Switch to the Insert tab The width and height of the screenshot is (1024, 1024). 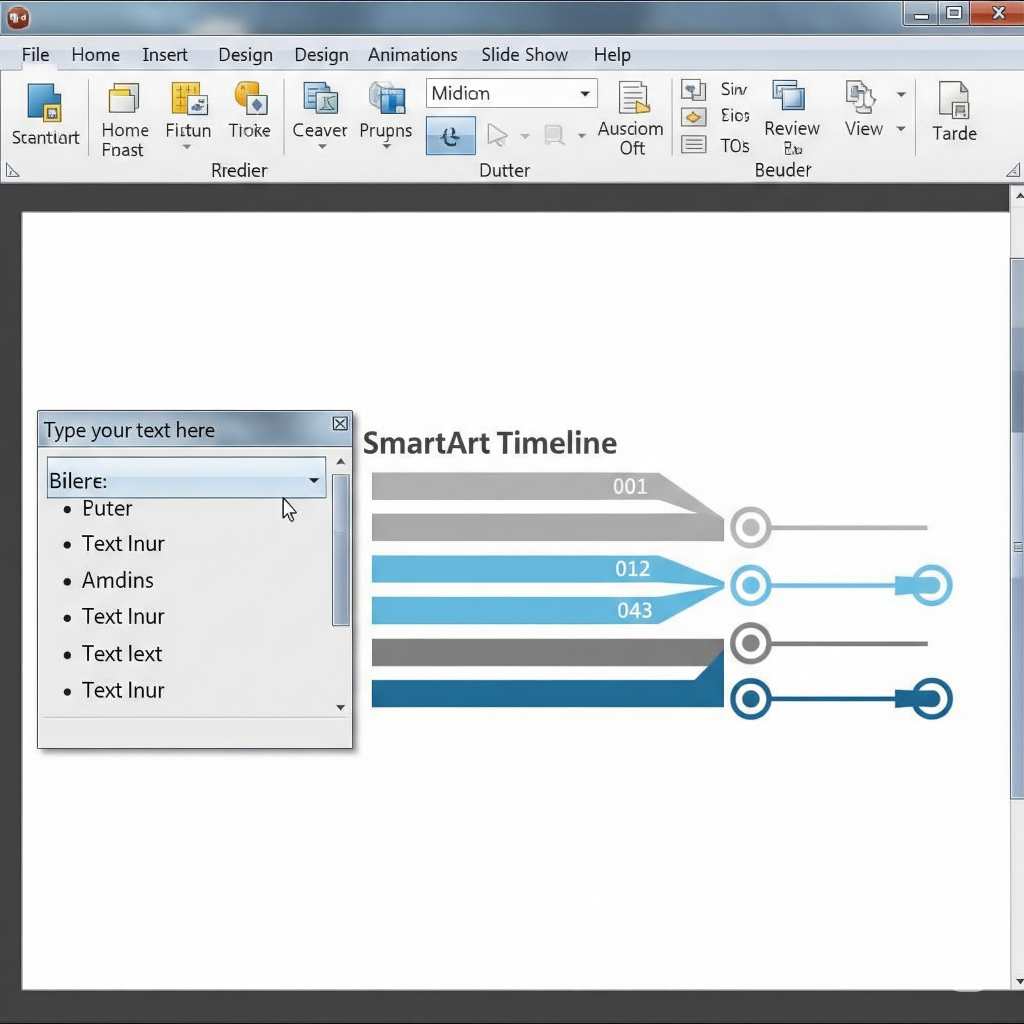tap(165, 55)
